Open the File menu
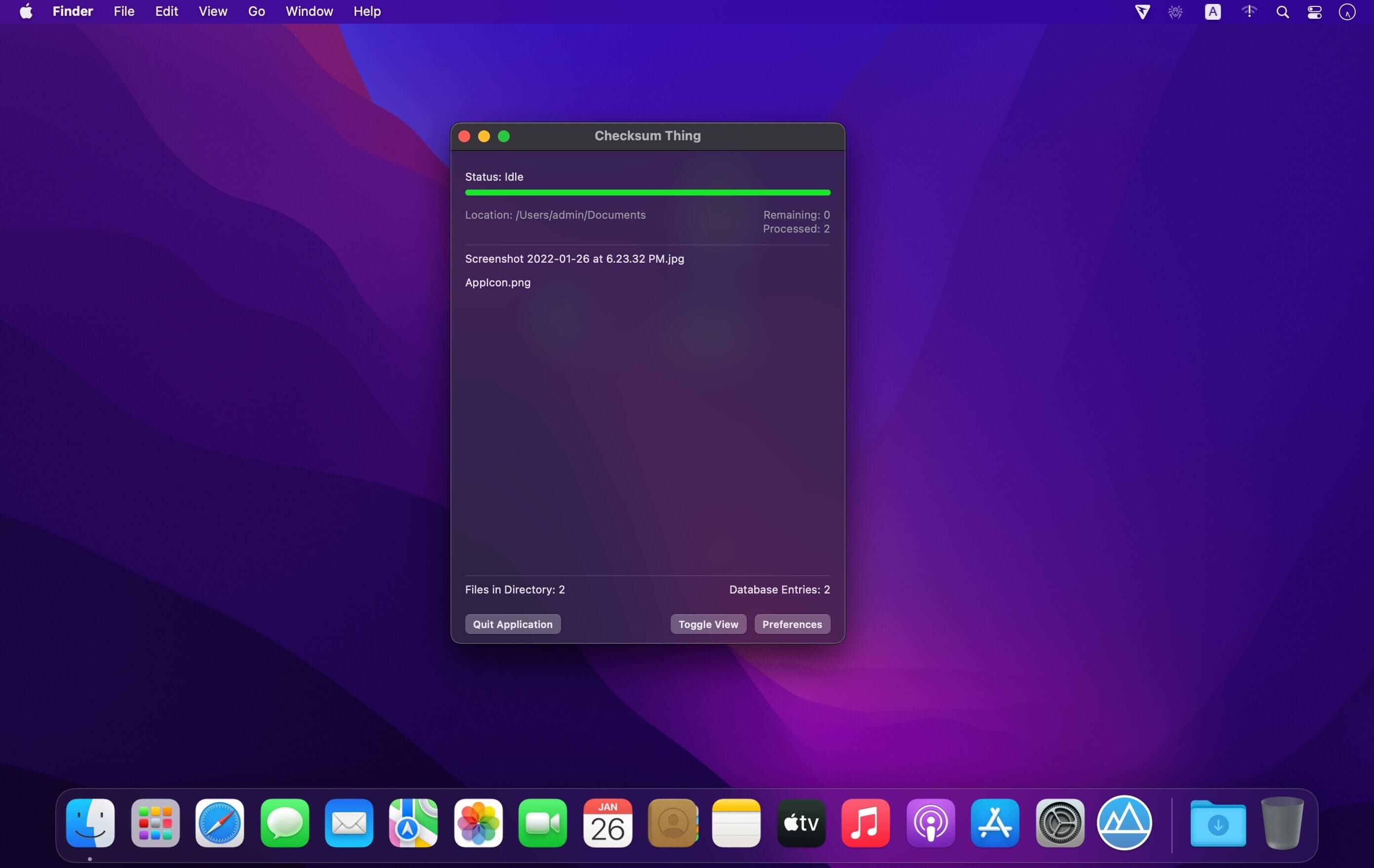 (124, 11)
